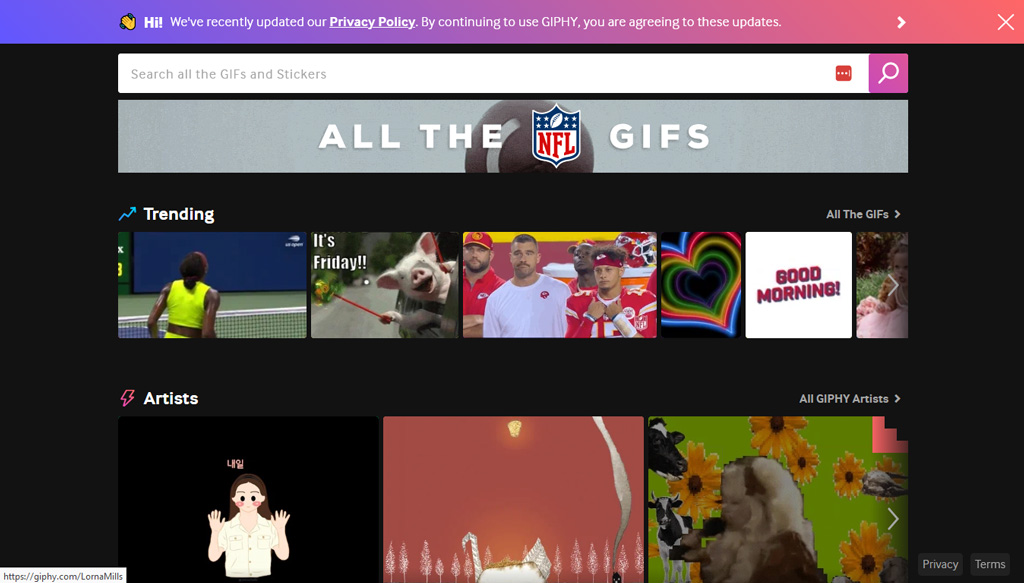Advance the Trending carousel with right arrow
This screenshot has width=1024, height=583.
[893, 285]
